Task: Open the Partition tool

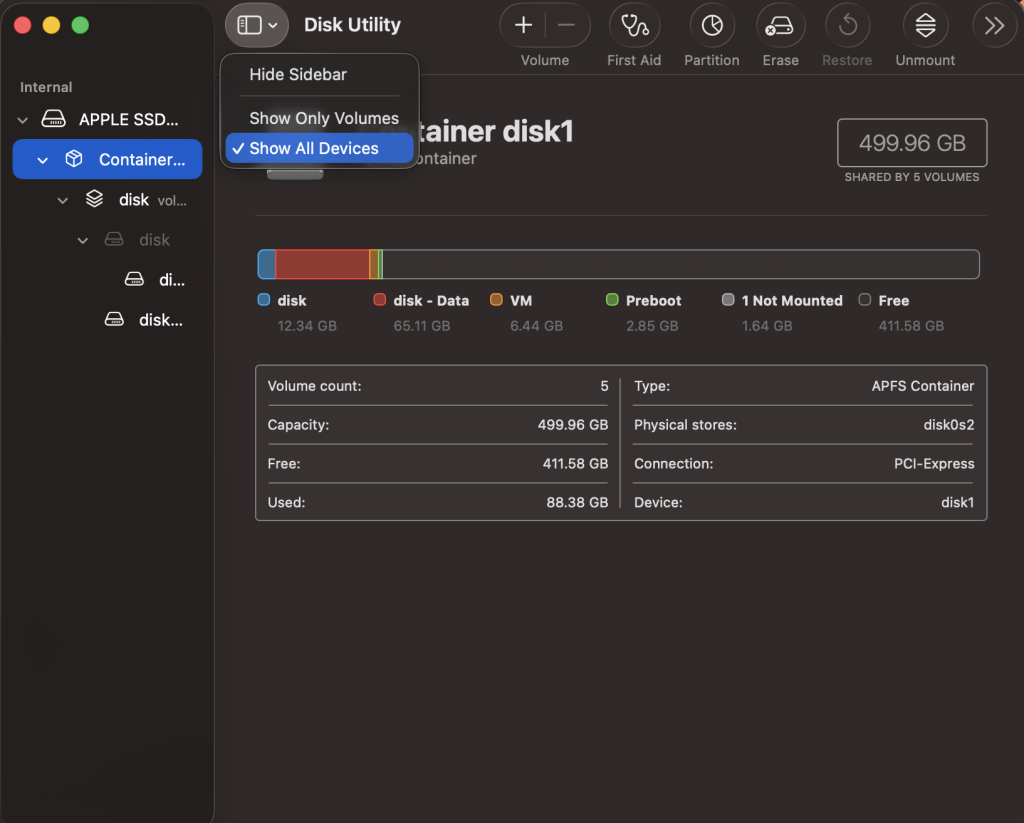Action: [711, 25]
